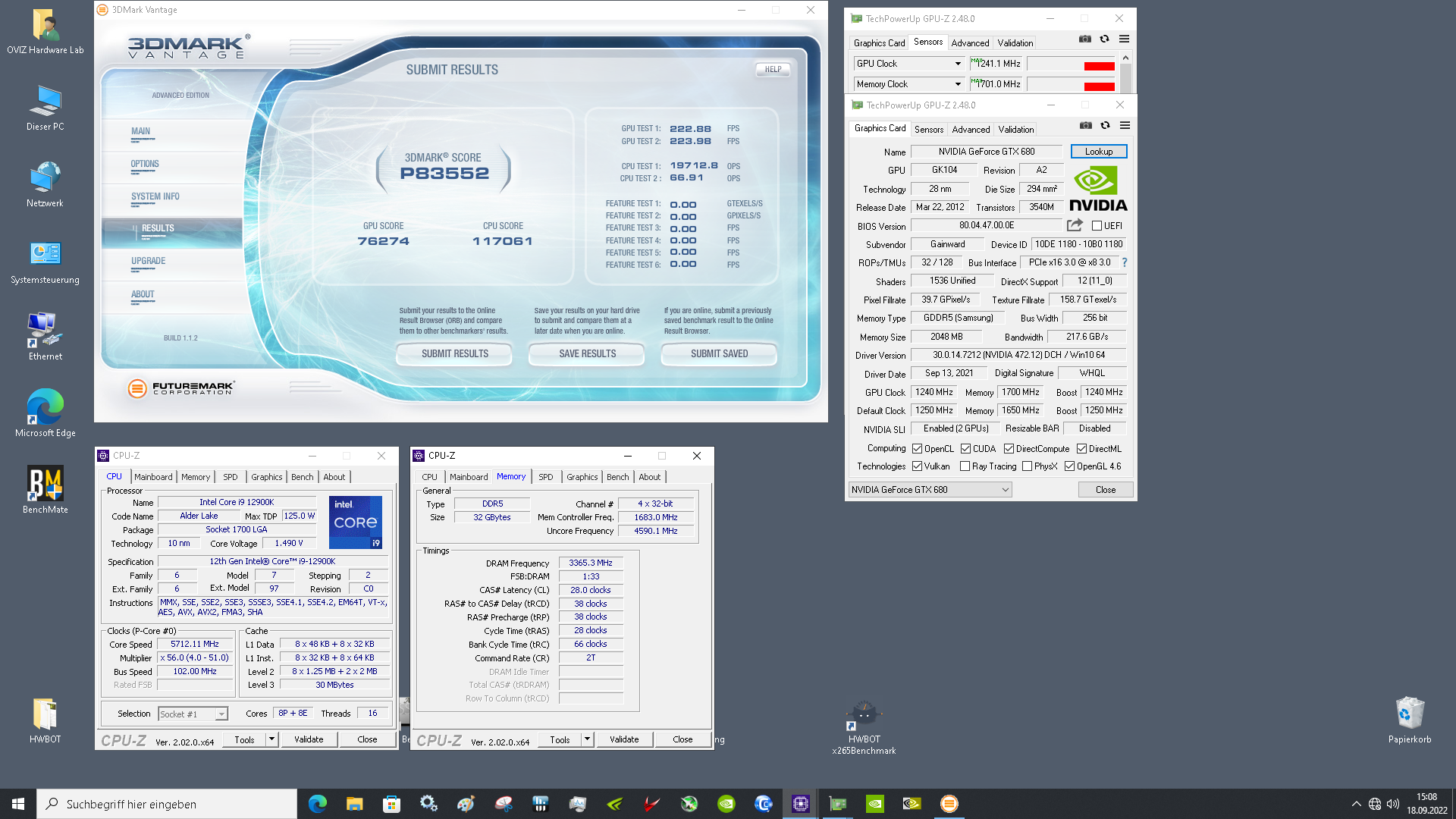This screenshot has height=819, width=1456.
Task: Expand Tools dropdown arrow in left CPU-Z
Action: (271, 739)
